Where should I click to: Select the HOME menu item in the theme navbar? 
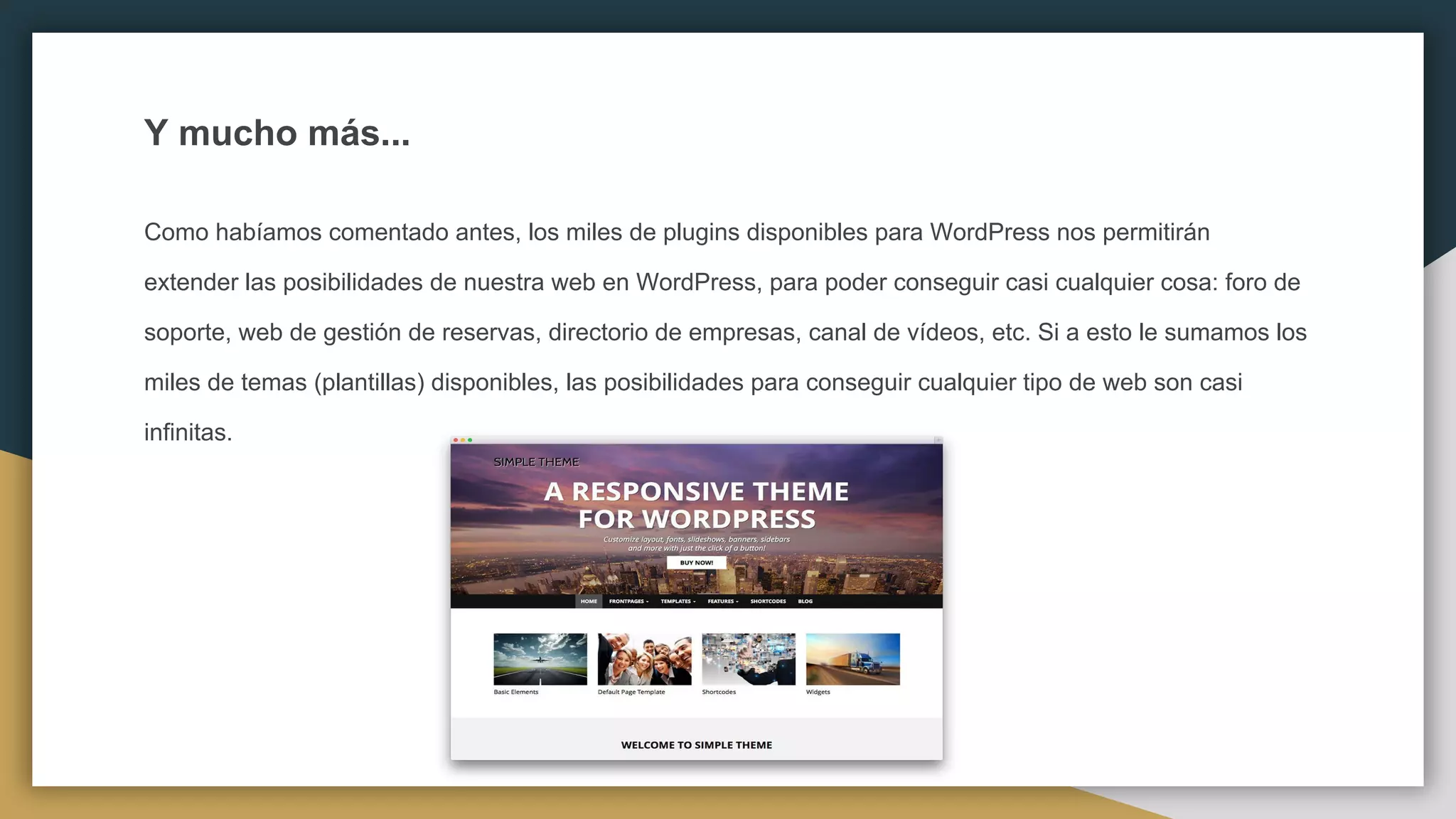(589, 601)
